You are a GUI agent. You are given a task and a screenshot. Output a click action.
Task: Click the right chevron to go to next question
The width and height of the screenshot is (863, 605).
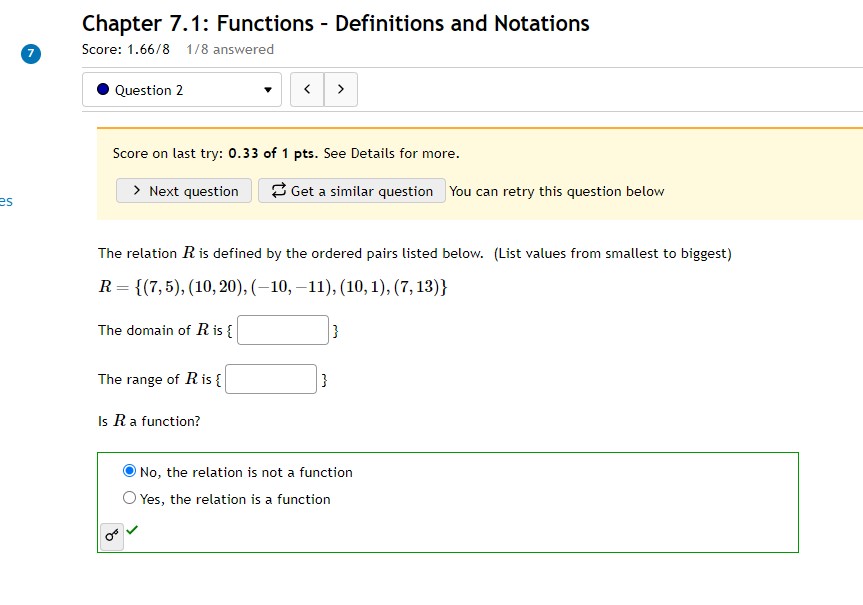pyautogui.click(x=340, y=89)
